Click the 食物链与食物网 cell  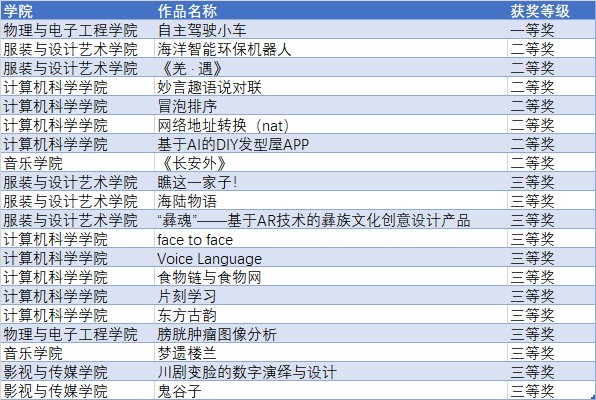[x=331, y=276]
